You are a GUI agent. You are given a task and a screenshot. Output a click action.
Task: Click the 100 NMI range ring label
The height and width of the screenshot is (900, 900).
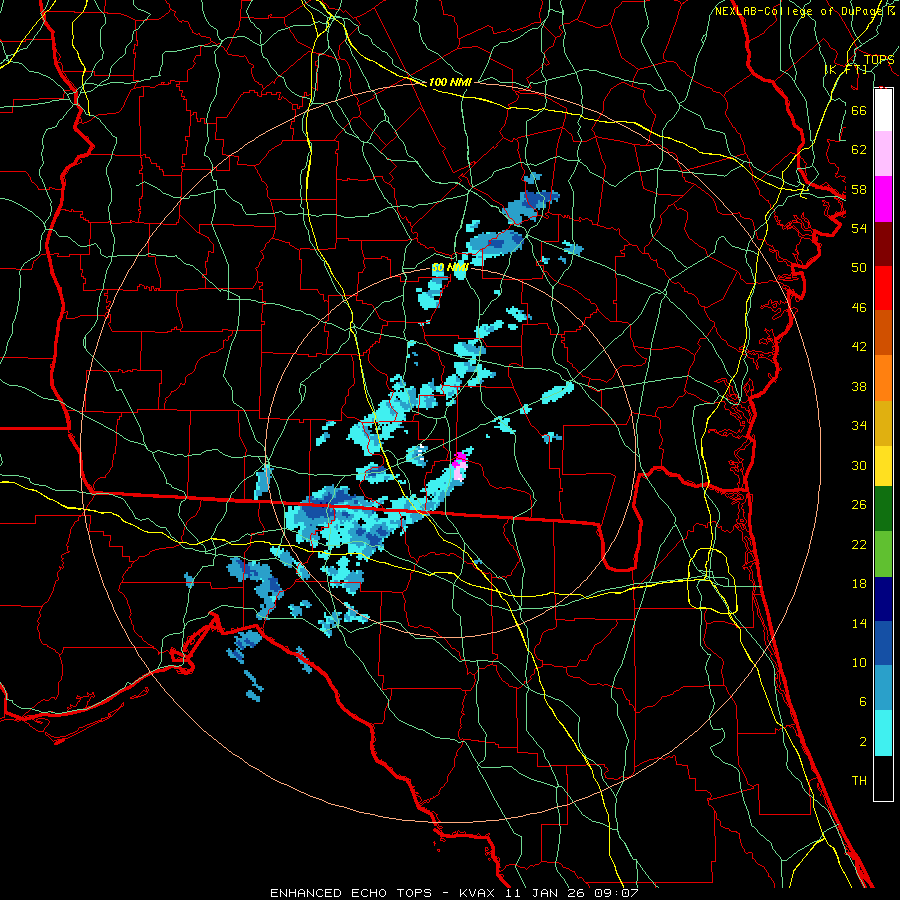[450, 83]
